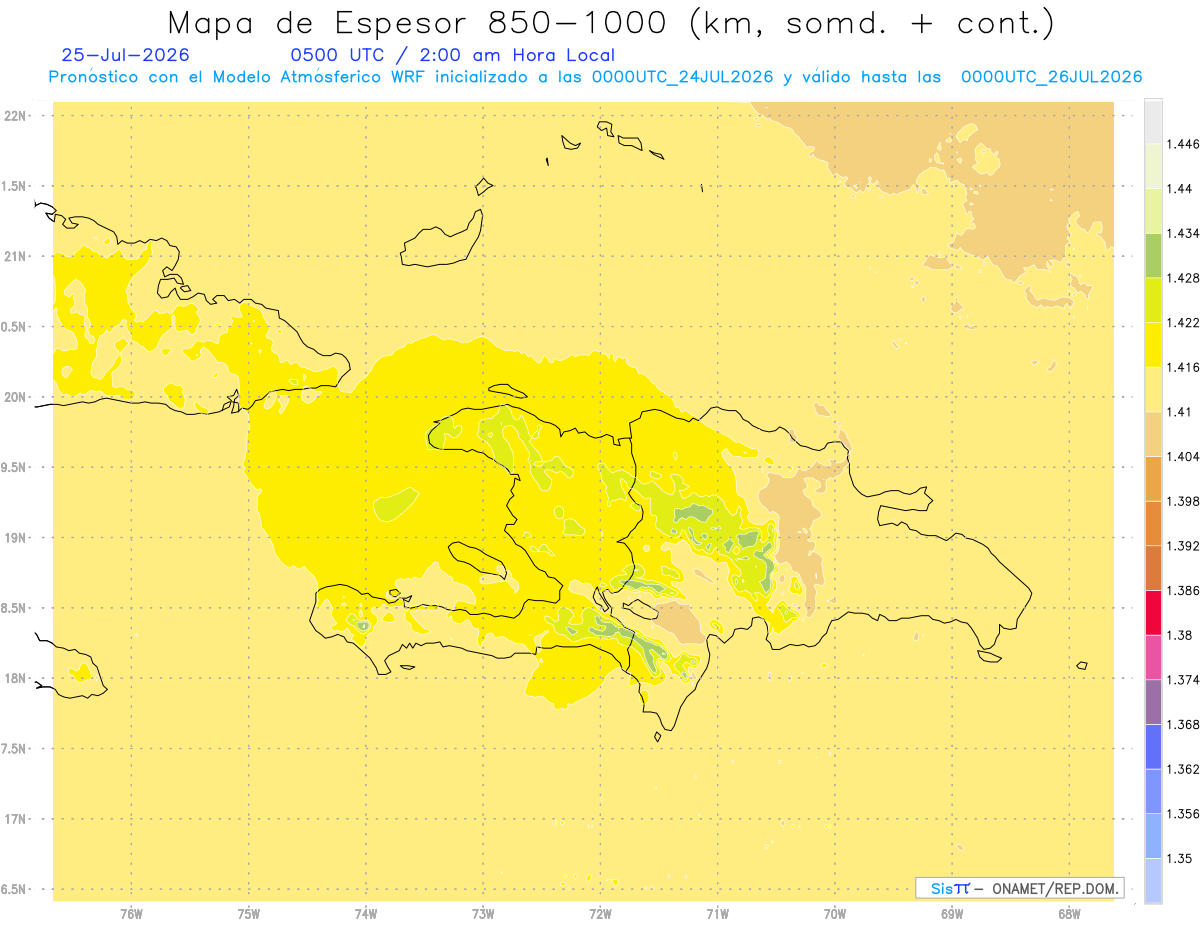Click the latitude axis label '7.5N'

coord(14,749)
